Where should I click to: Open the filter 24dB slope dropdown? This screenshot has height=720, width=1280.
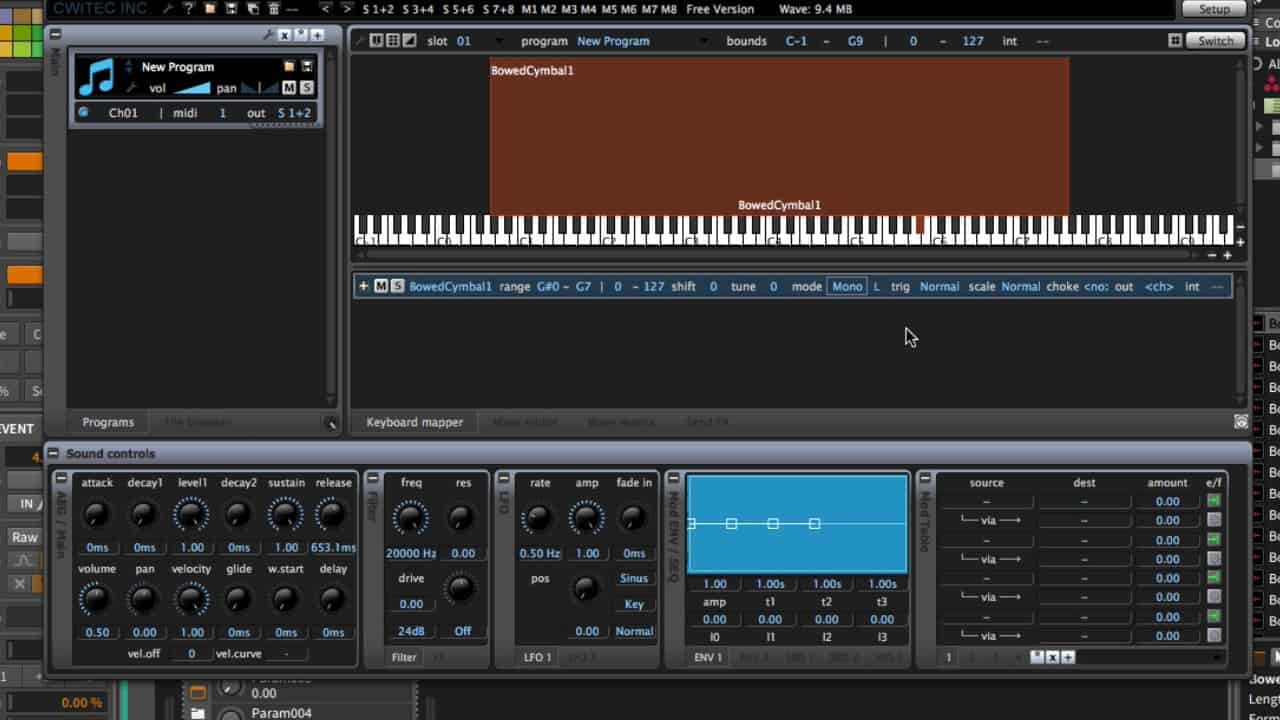click(x=411, y=631)
